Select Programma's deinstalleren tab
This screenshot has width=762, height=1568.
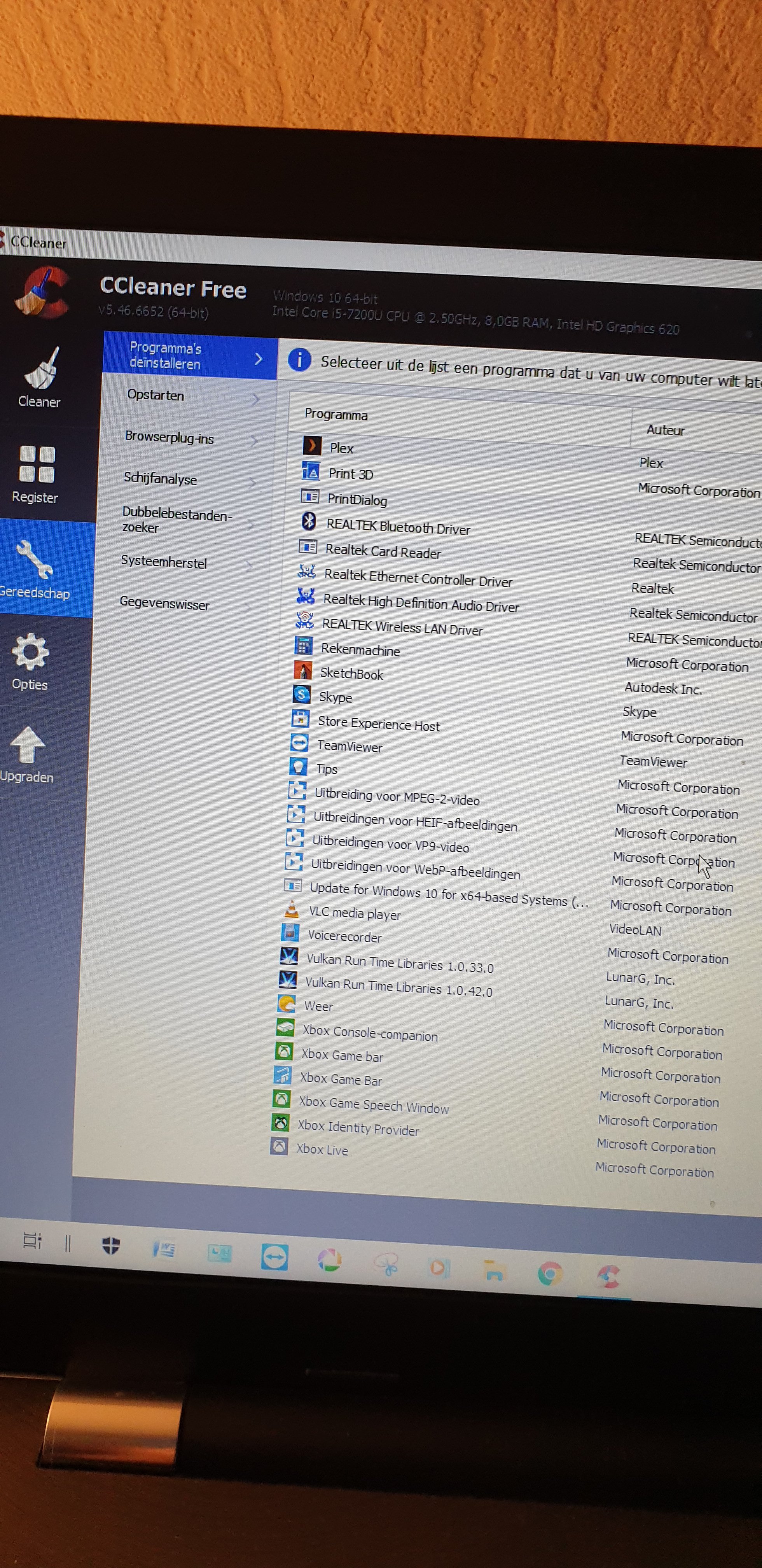190,355
